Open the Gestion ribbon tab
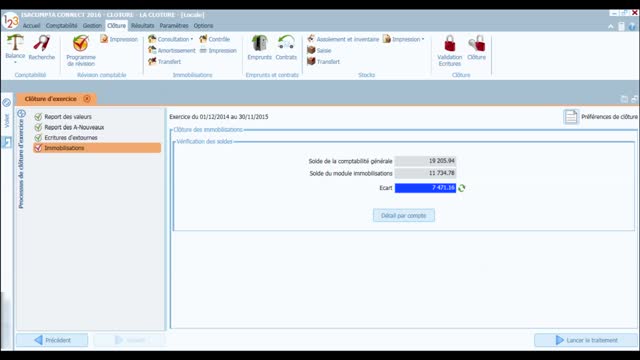640x360 pixels. coord(92,25)
